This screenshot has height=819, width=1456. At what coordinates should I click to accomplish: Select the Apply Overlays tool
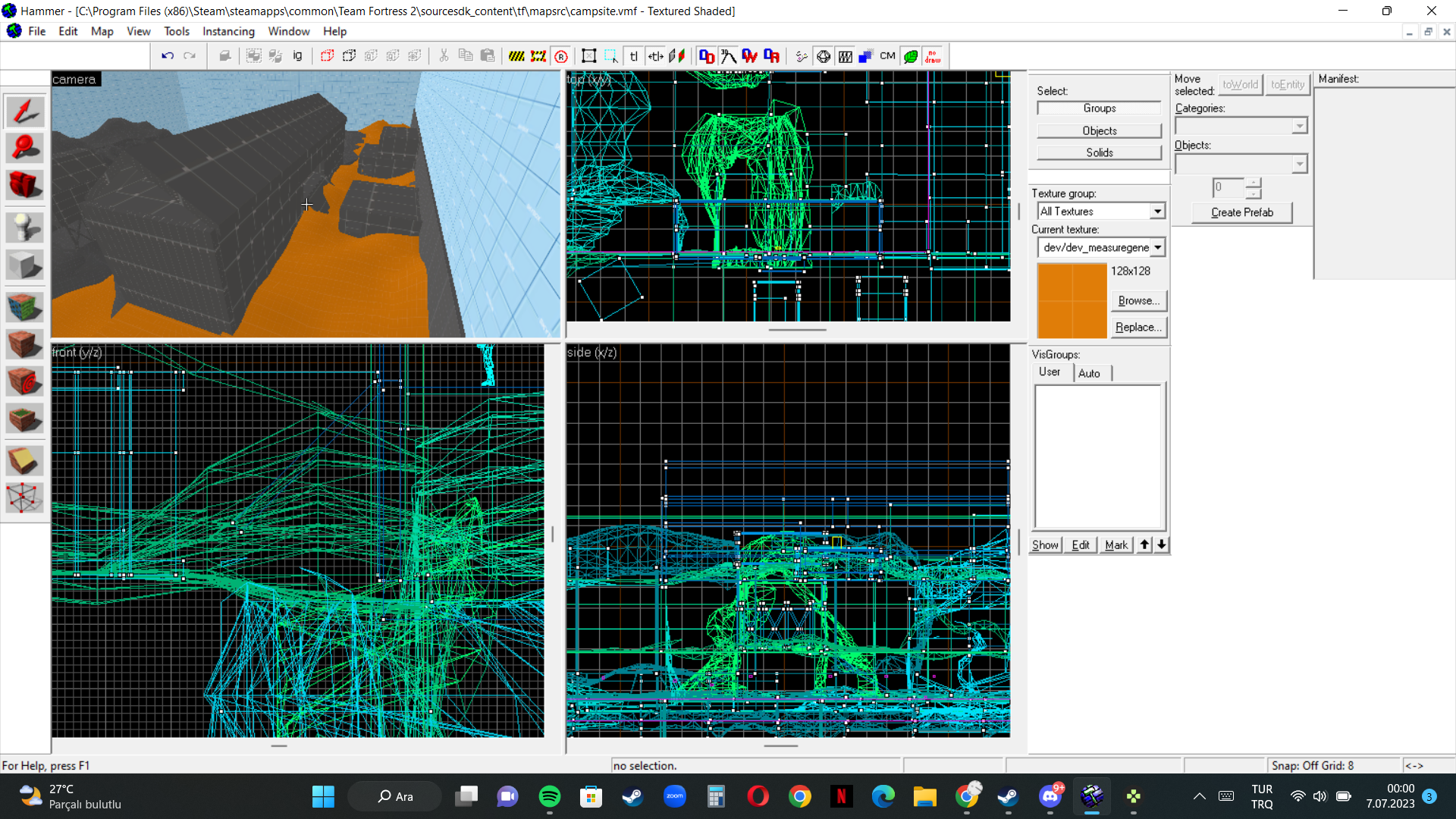coord(24,419)
